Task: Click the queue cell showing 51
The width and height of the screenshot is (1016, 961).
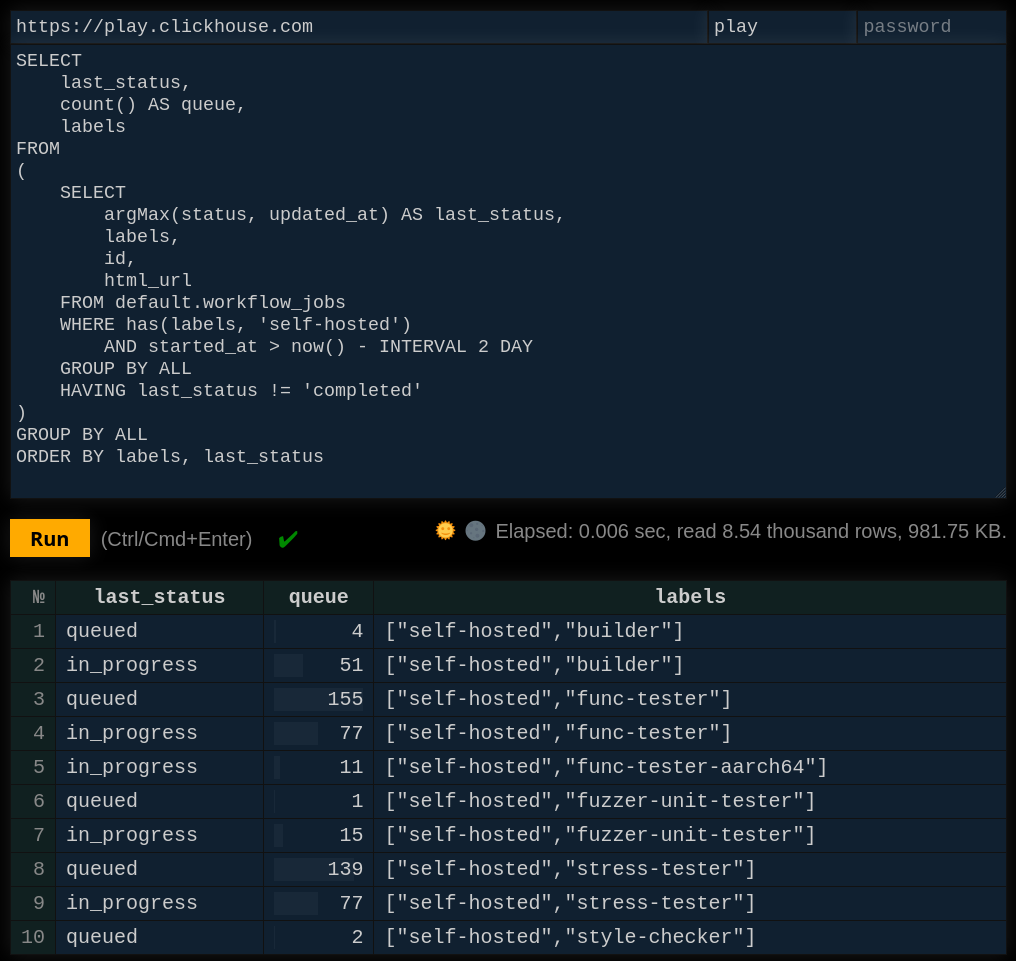Action: 318,665
